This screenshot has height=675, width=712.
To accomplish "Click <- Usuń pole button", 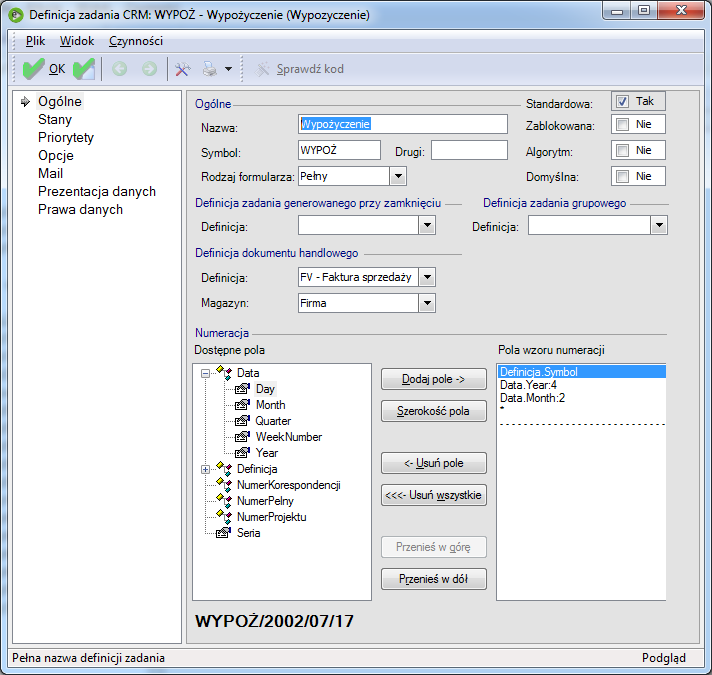I will 434,463.
